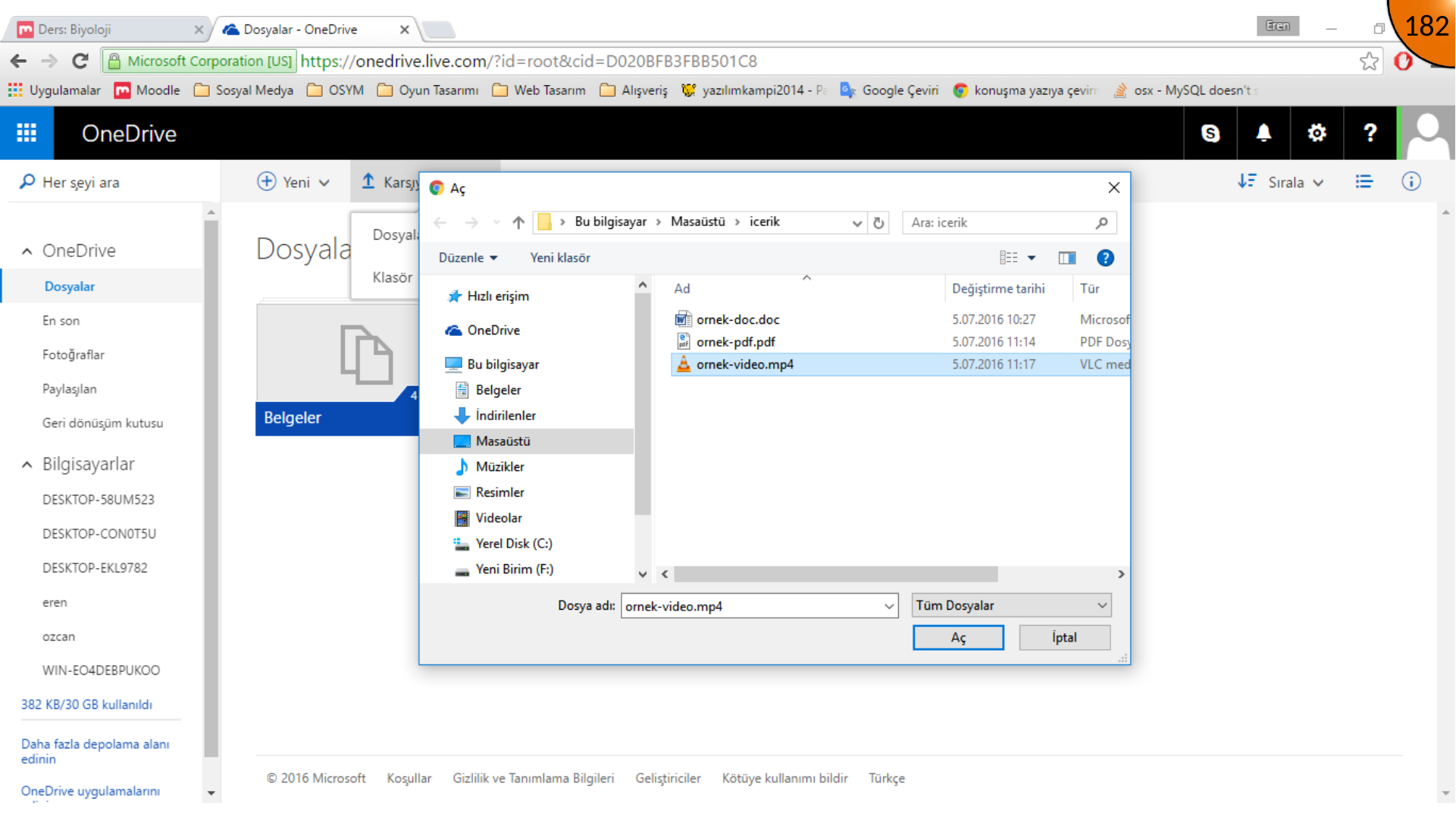This screenshot has height=819, width=1456.
Task: Open the Moodle bookmark
Action: 147,90
